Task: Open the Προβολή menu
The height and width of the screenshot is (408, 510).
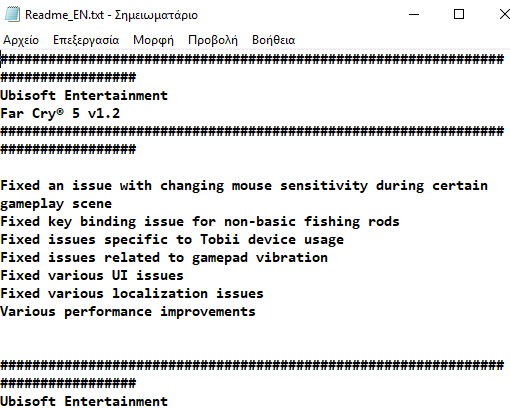Action: (x=213, y=40)
